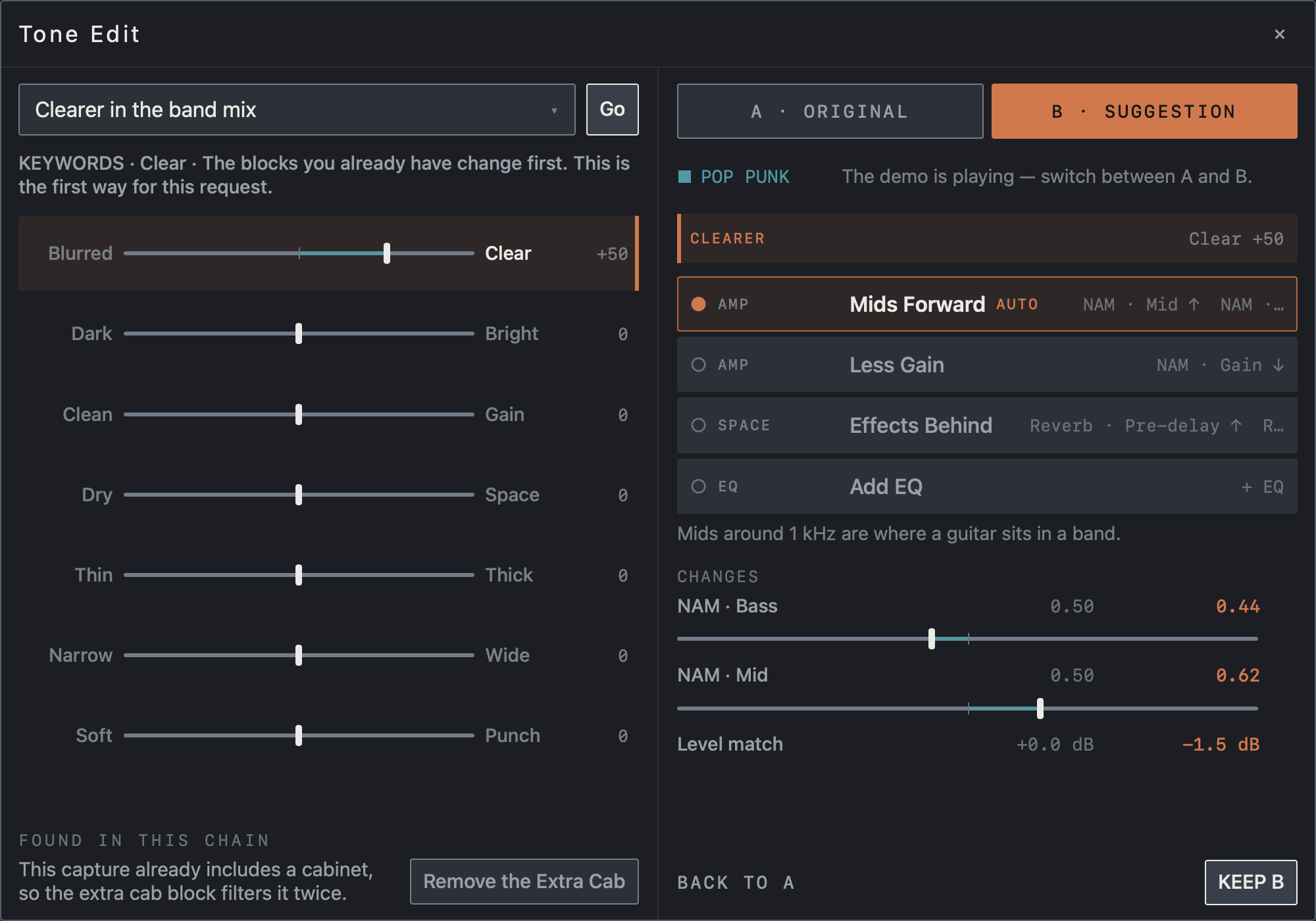Click the CHANGES section heading
The height and width of the screenshot is (921, 1316).
718,576
